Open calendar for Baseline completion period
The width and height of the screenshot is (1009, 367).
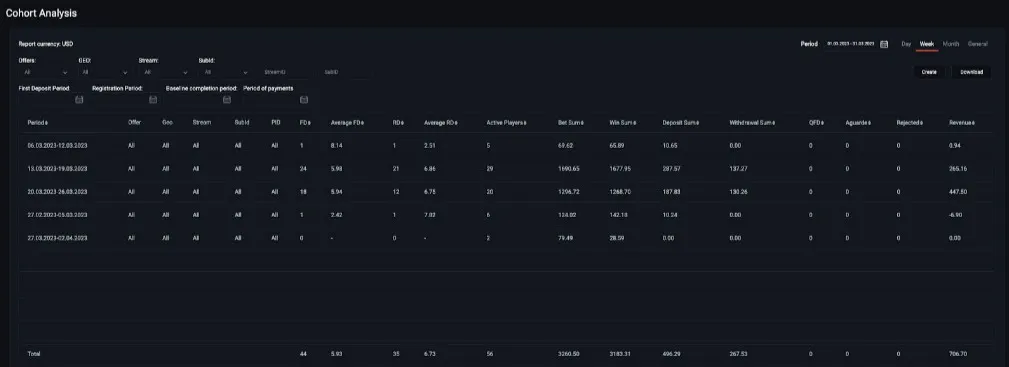click(227, 100)
